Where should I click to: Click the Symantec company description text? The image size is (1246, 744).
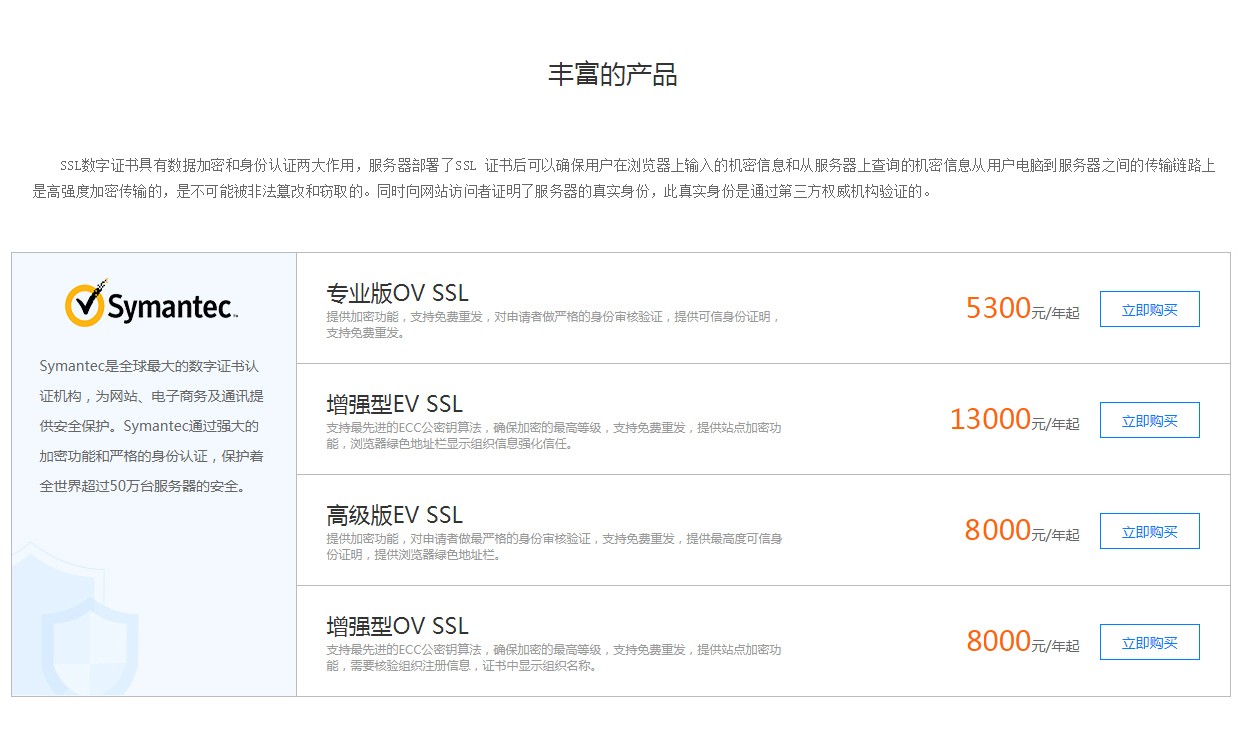tap(151, 426)
